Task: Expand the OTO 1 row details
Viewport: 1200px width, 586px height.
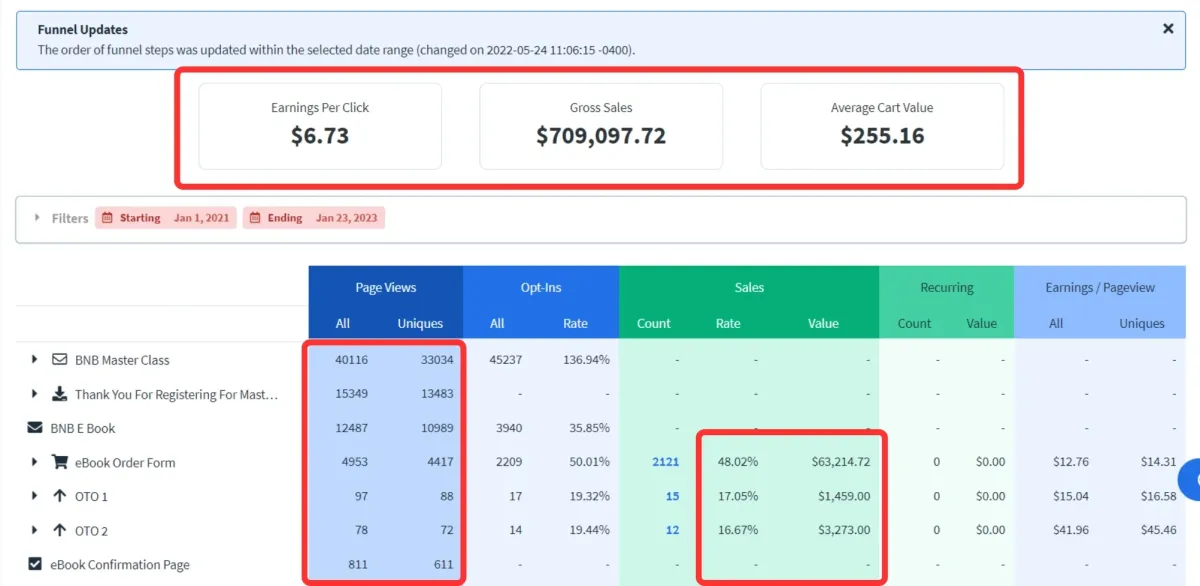Action: click(x=35, y=496)
